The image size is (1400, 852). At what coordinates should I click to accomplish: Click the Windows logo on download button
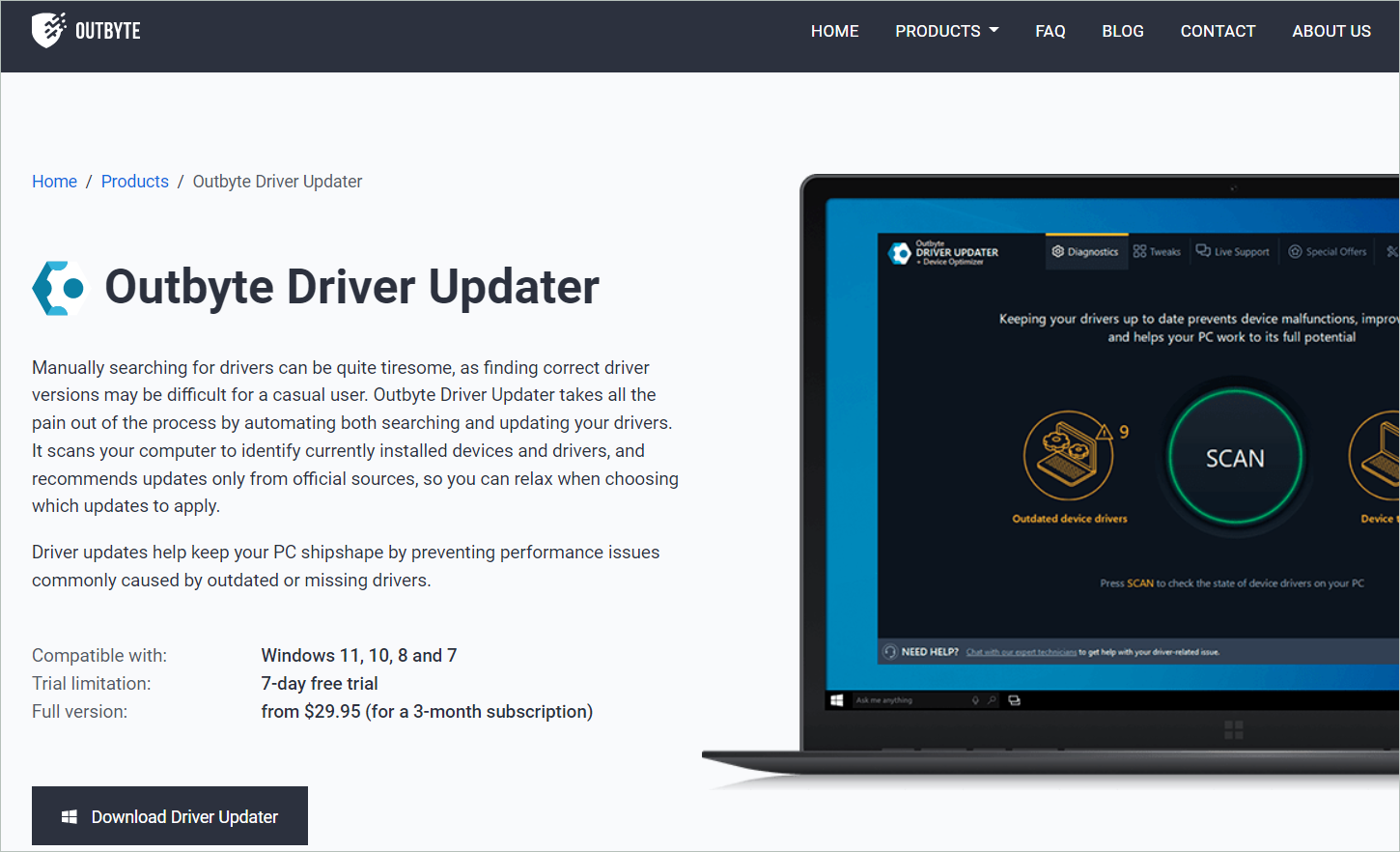click(70, 817)
